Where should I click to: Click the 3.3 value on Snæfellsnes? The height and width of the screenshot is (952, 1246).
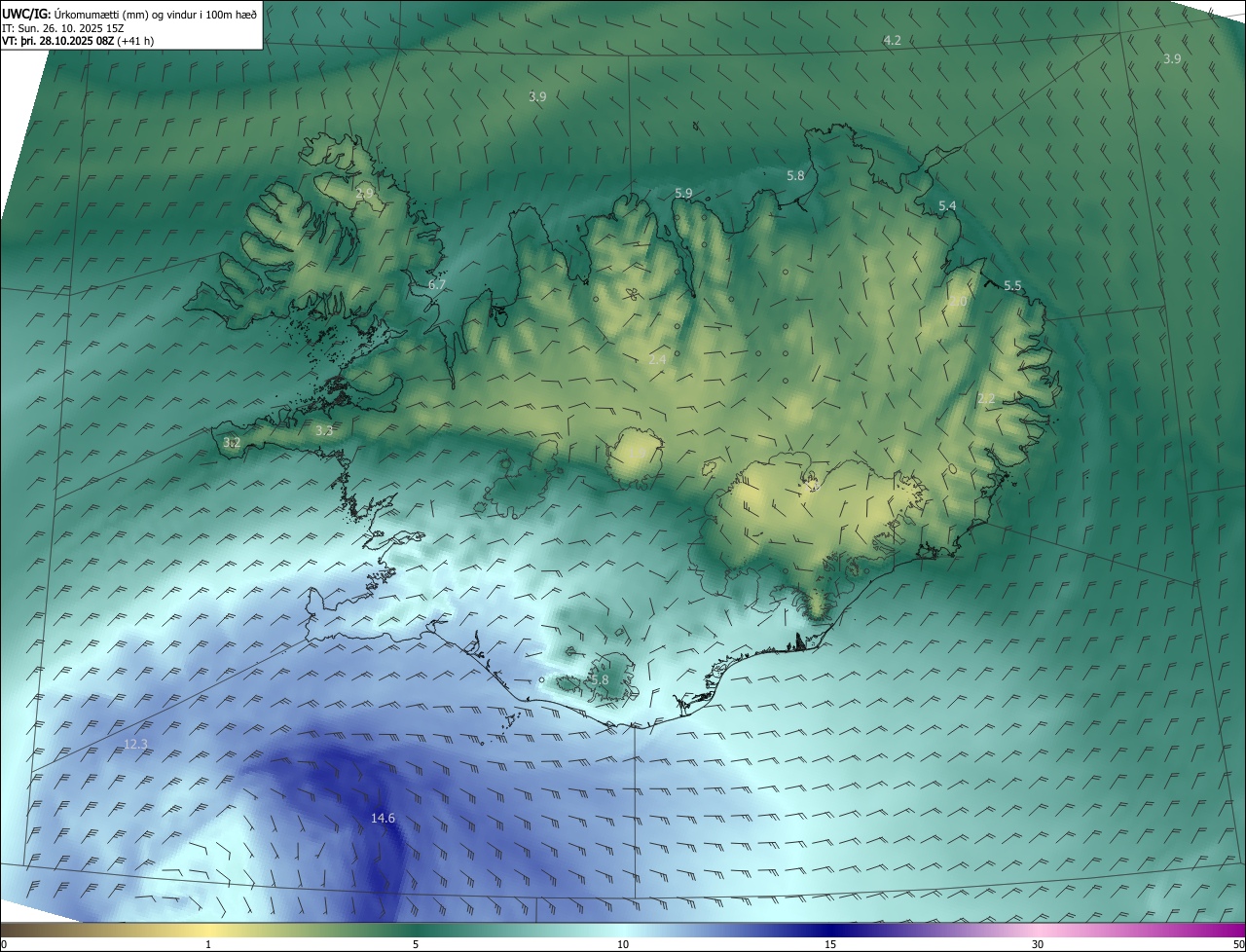tap(325, 429)
